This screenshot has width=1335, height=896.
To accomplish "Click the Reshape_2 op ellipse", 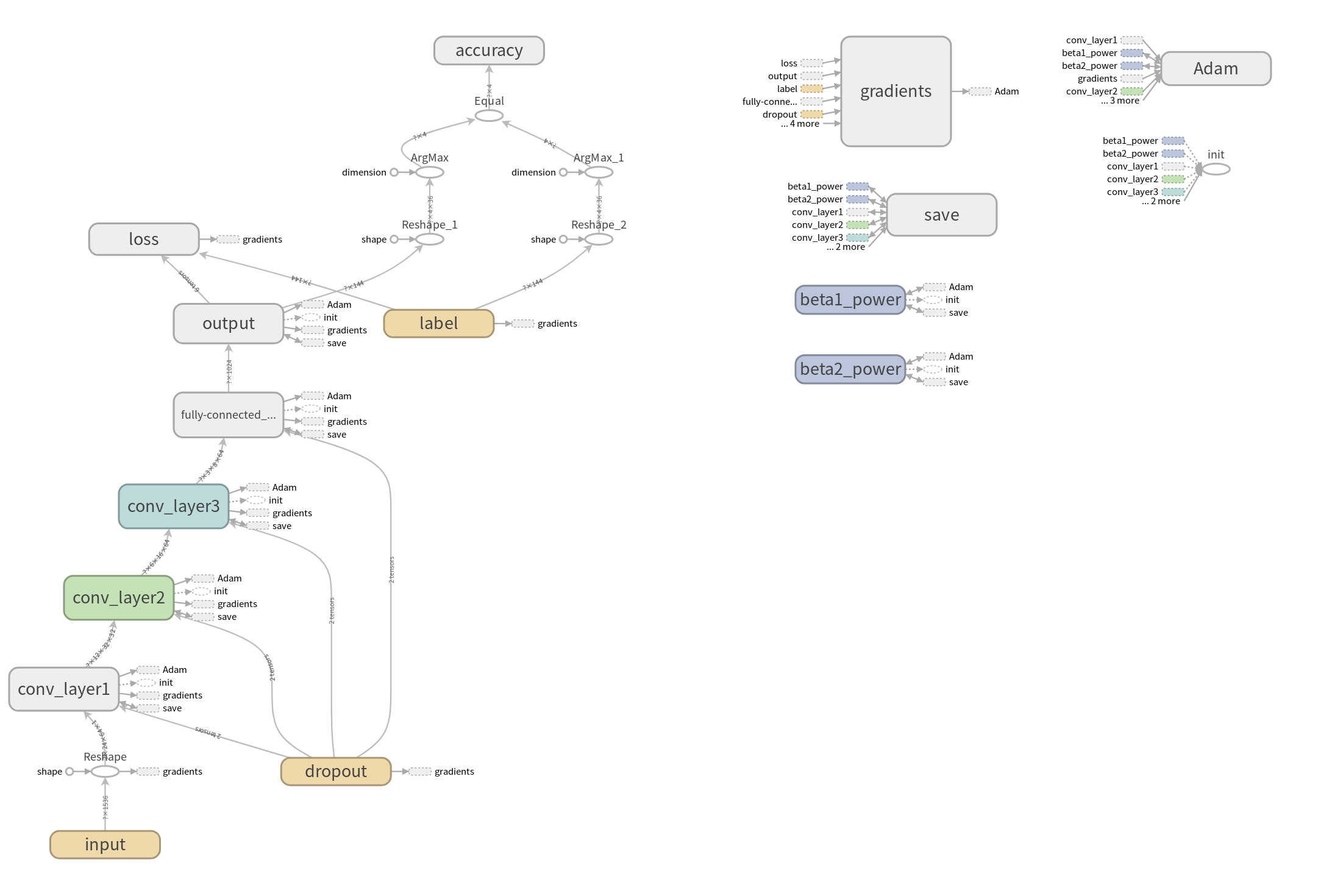I will (599, 240).
